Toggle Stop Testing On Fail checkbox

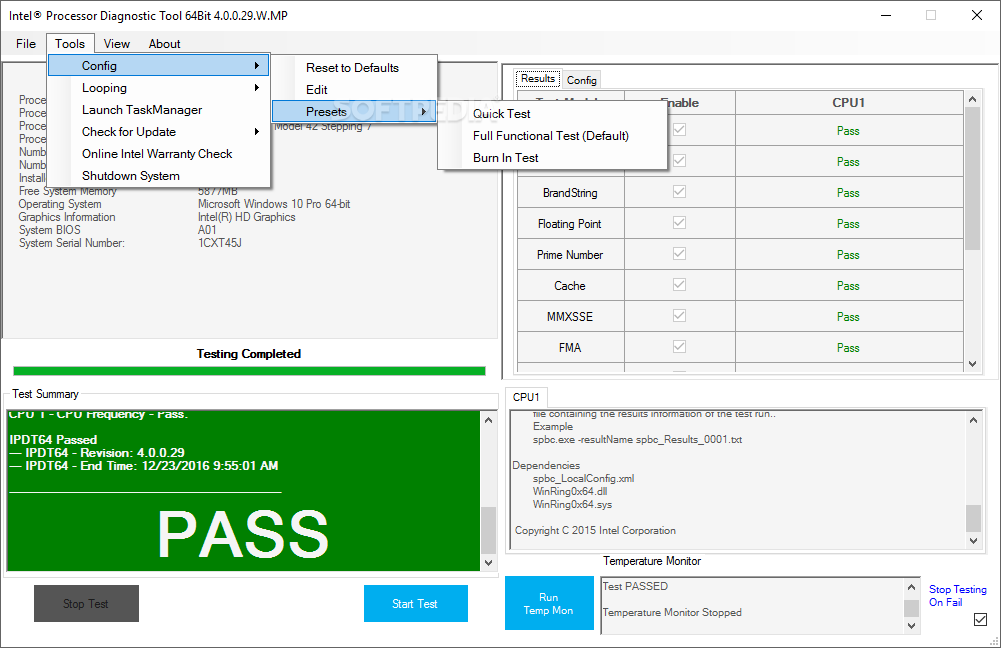(981, 619)
